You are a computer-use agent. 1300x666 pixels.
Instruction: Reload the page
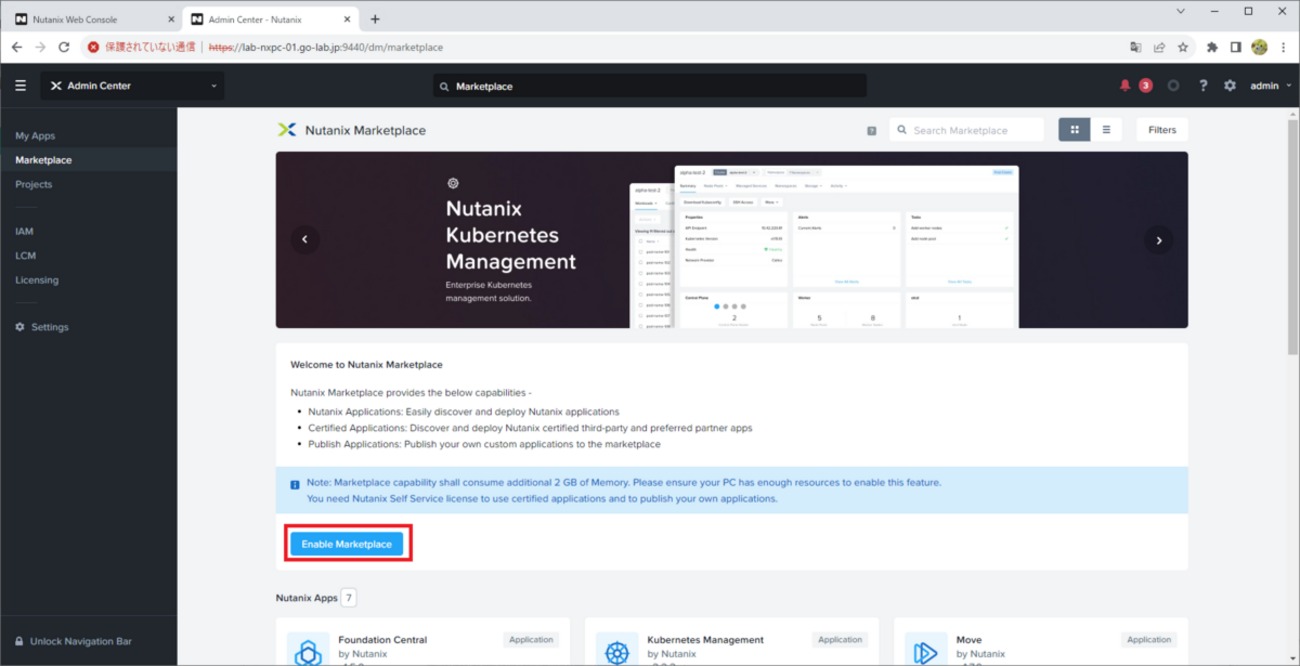(64, 47)
